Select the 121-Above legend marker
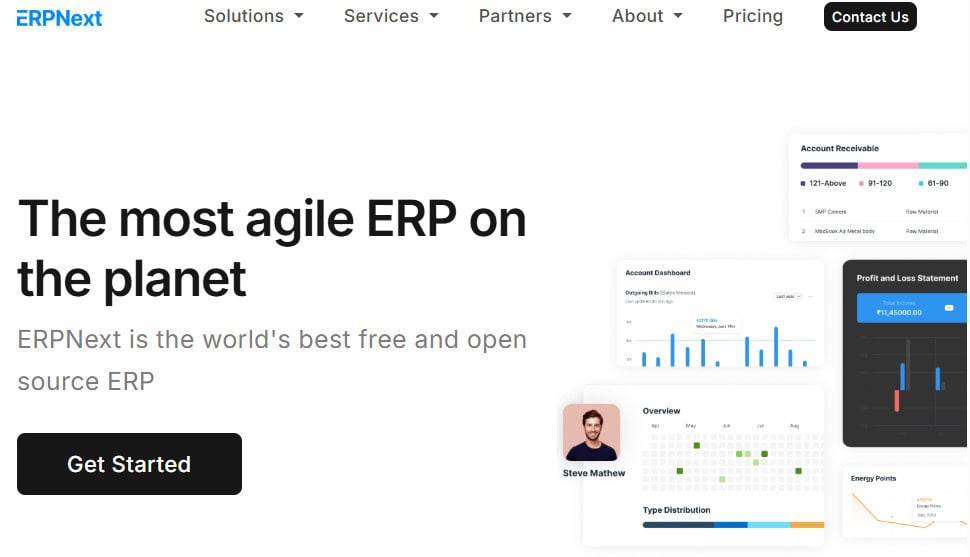The image size is (970, 557). coord(803,184)
